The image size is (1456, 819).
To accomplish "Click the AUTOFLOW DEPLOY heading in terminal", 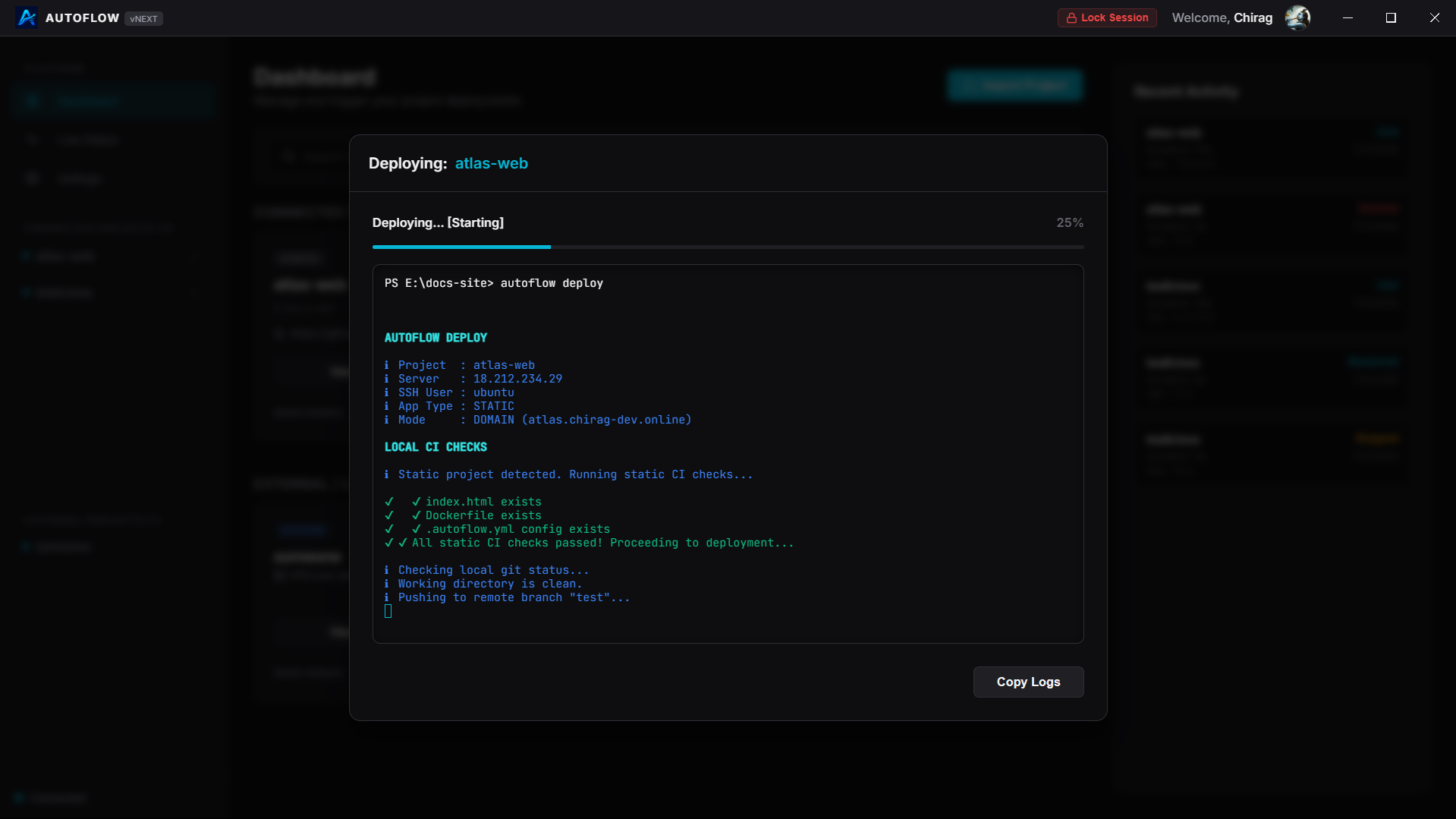I will point(436,338).
